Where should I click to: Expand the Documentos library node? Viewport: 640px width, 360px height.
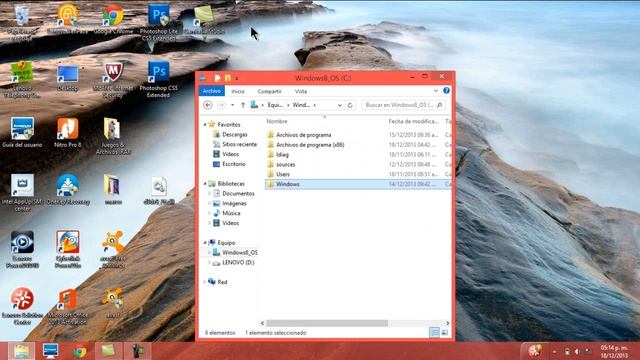(x=210, y=193)
